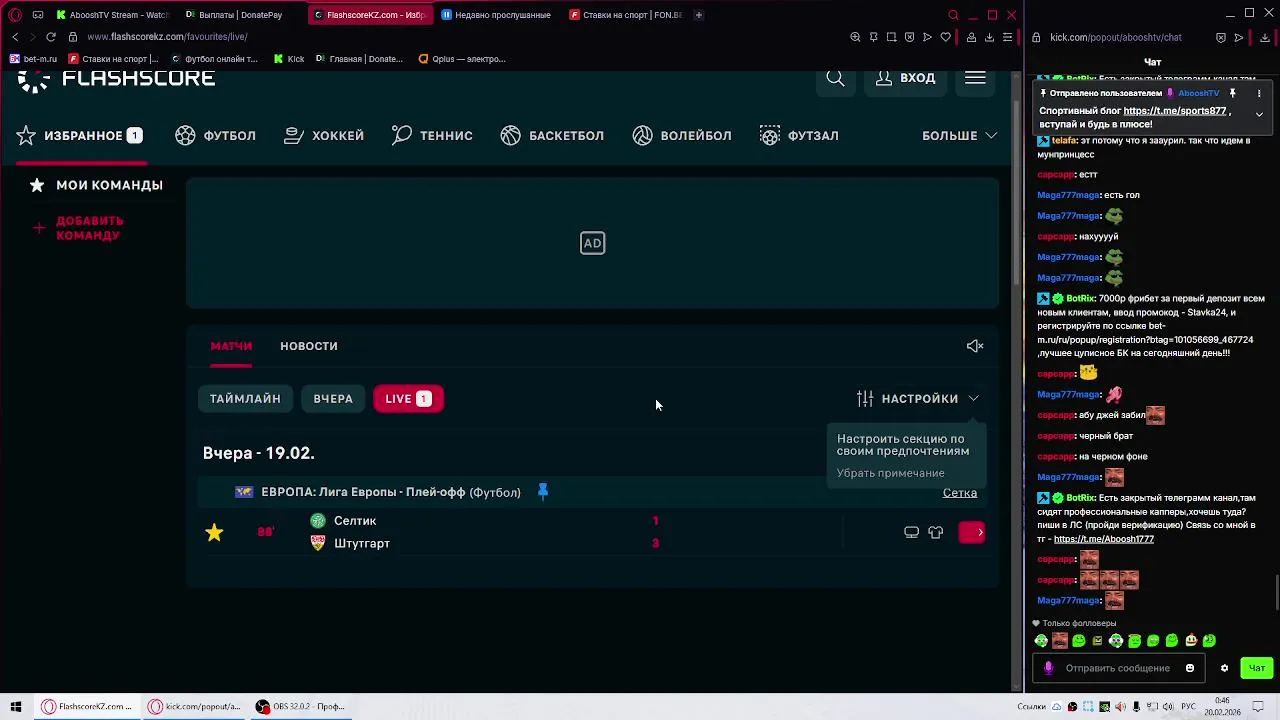Click the match lineup jersey icon
1280x720 pixels.
pos(936,533)
